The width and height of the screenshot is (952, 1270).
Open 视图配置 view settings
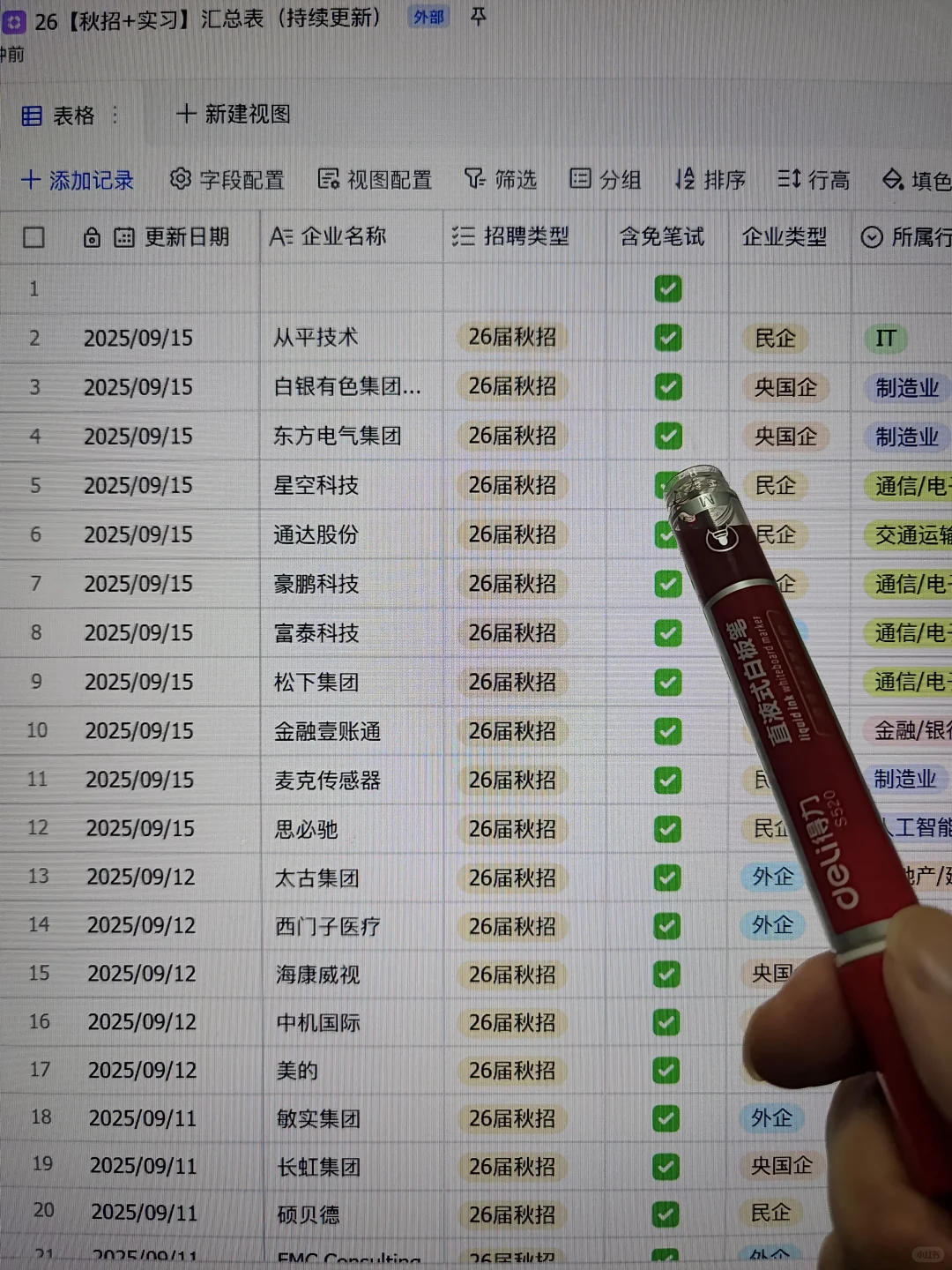pos(328,179)
